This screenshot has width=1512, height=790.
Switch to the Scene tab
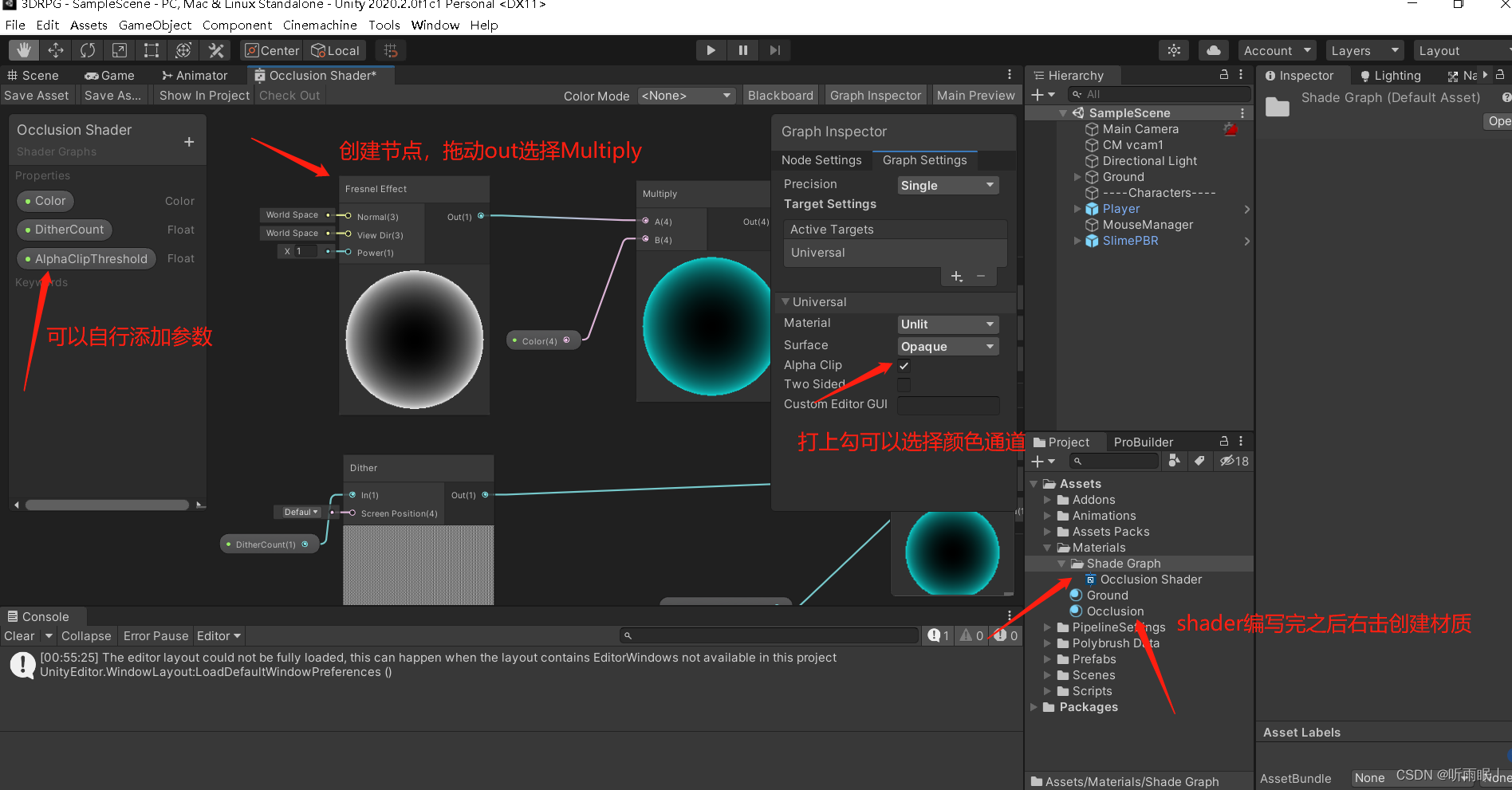coord(33,75)
